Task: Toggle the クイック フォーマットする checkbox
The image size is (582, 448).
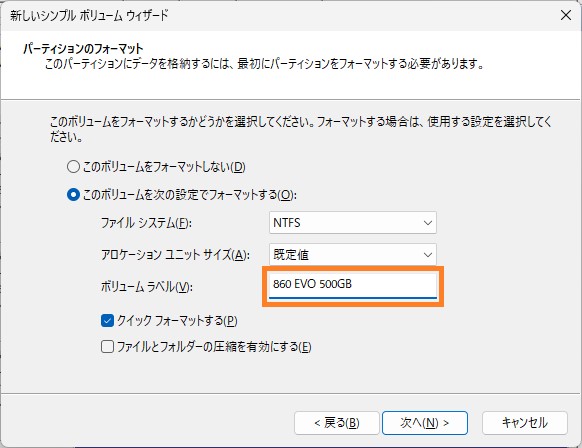Action: tap(107, 320)
